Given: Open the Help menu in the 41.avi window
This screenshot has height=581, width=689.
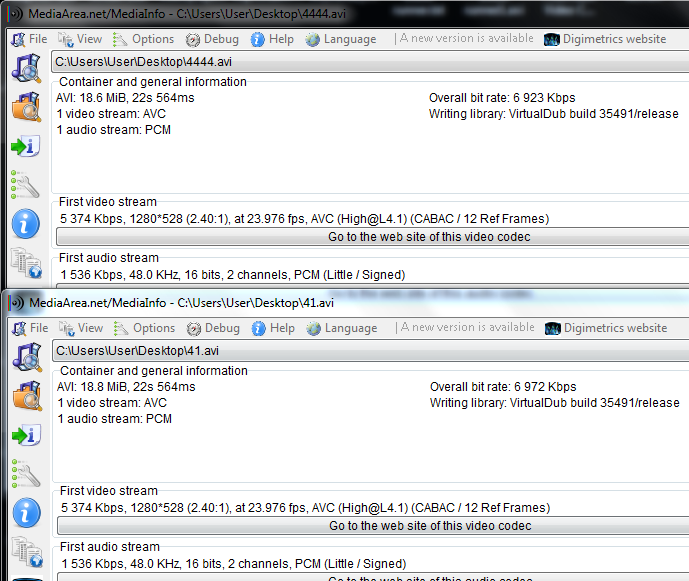Looking at the screenshot, I should click(x=273, y=328).
